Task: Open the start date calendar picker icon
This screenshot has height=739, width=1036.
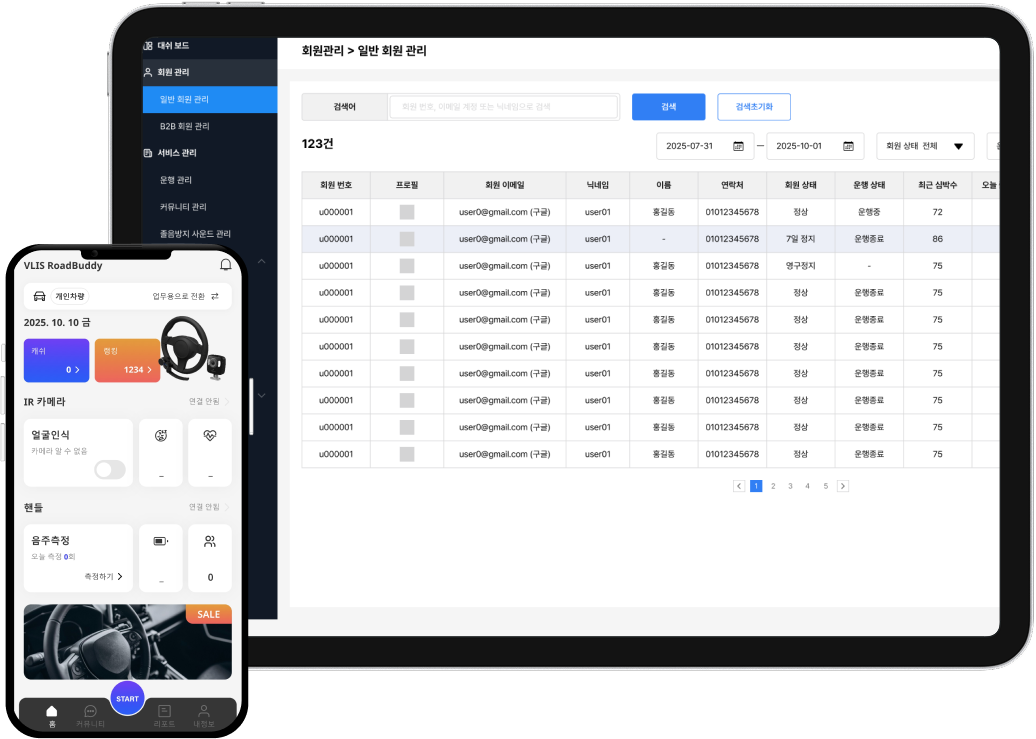Action: point(738,146)
